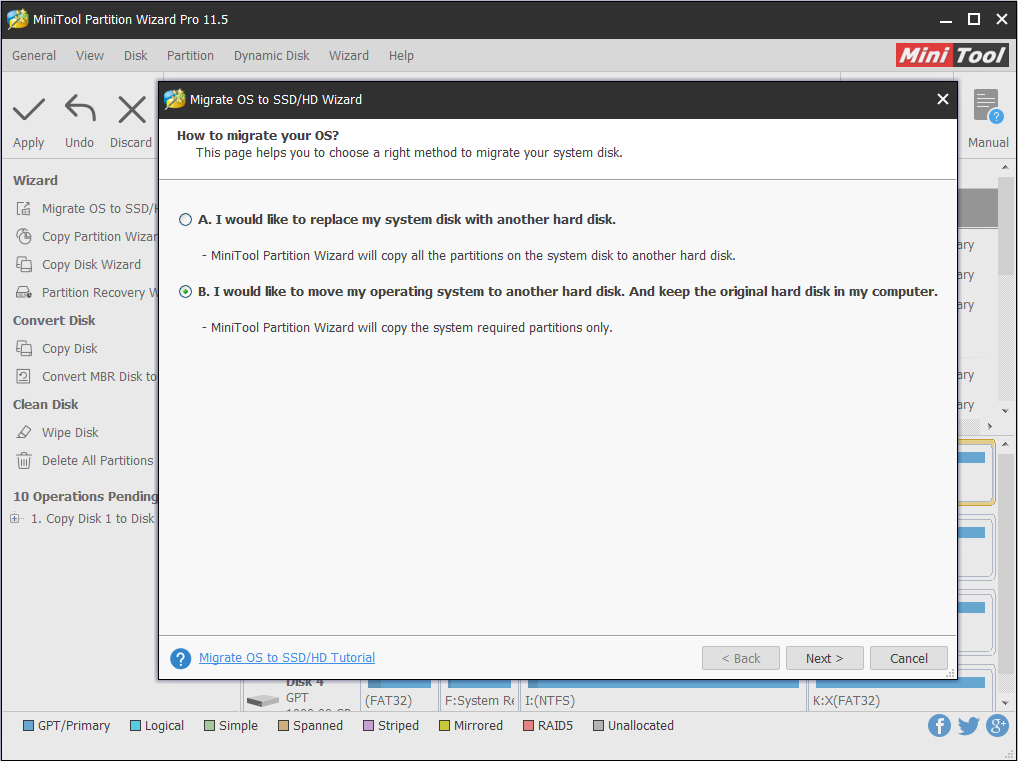Click the unlabeled (FAT32) partition block
1018x761 pixels.
[399, 695]
